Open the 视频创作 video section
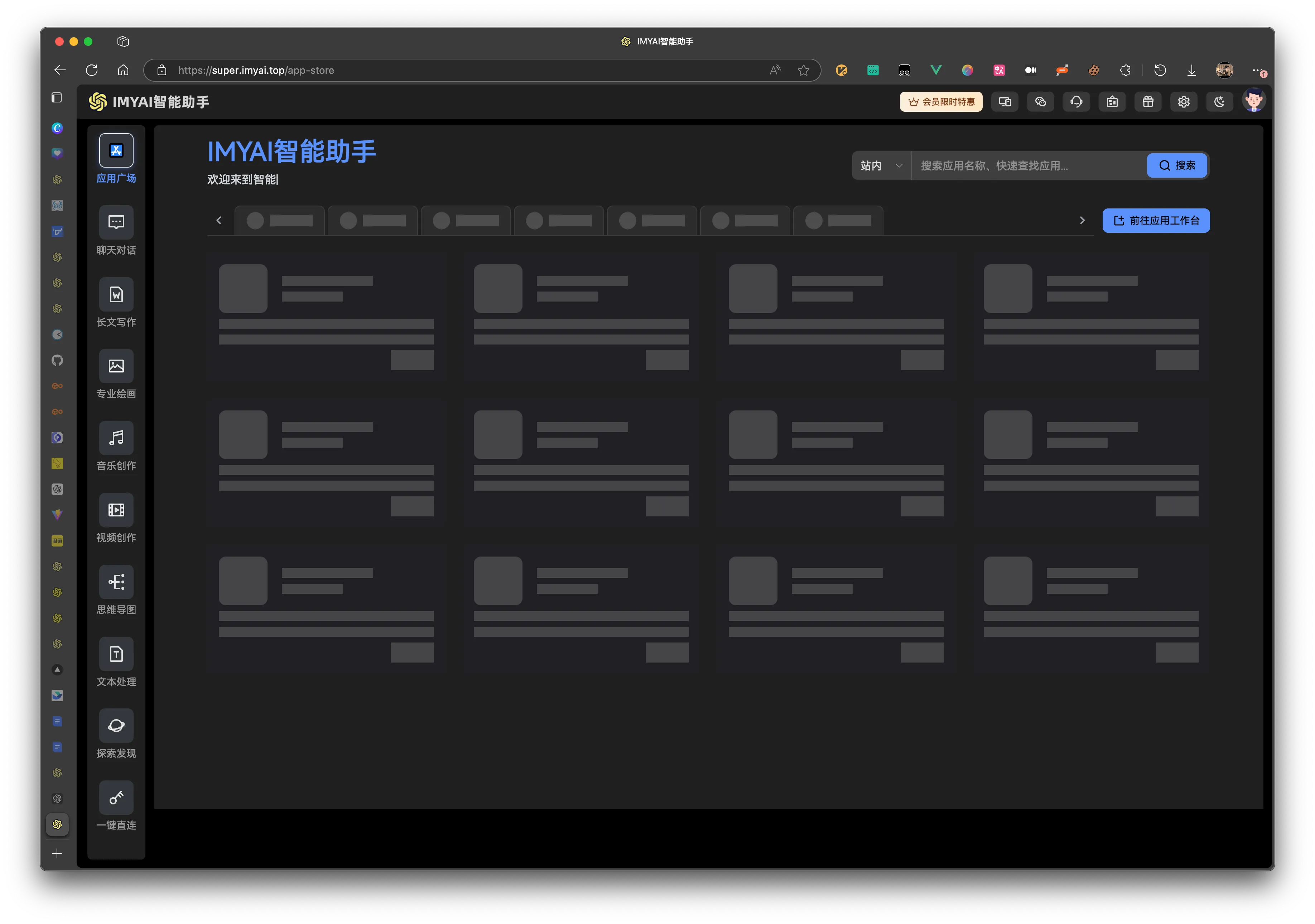1315x924 pixels. pos(116,519)
